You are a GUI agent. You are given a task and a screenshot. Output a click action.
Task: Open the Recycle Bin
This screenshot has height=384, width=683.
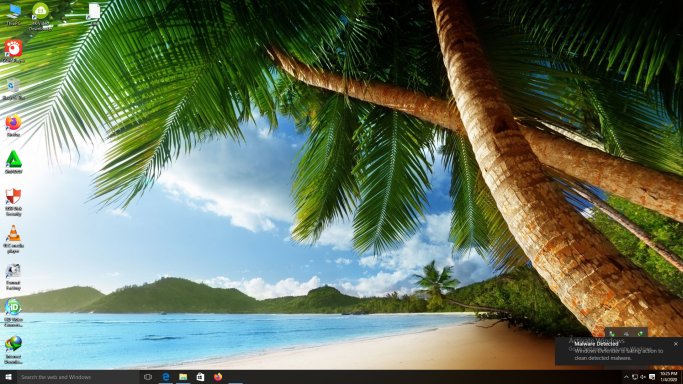(13, 89)
